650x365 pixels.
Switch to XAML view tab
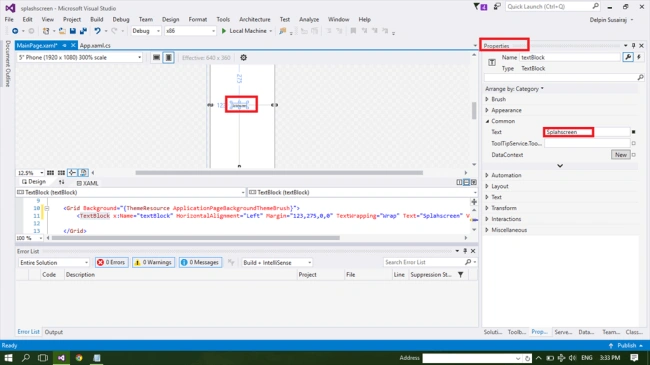pos(87,183)
